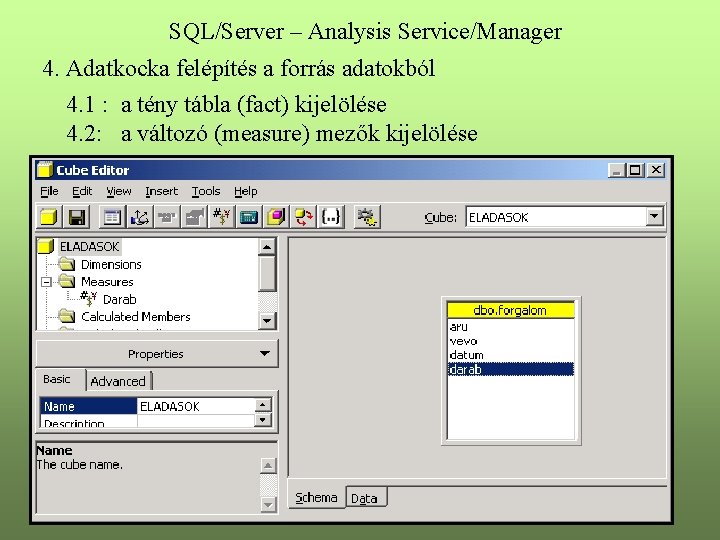The image size is (720, 540).
Task: Click the dimension axes toolbar icon
Action: 140,217
